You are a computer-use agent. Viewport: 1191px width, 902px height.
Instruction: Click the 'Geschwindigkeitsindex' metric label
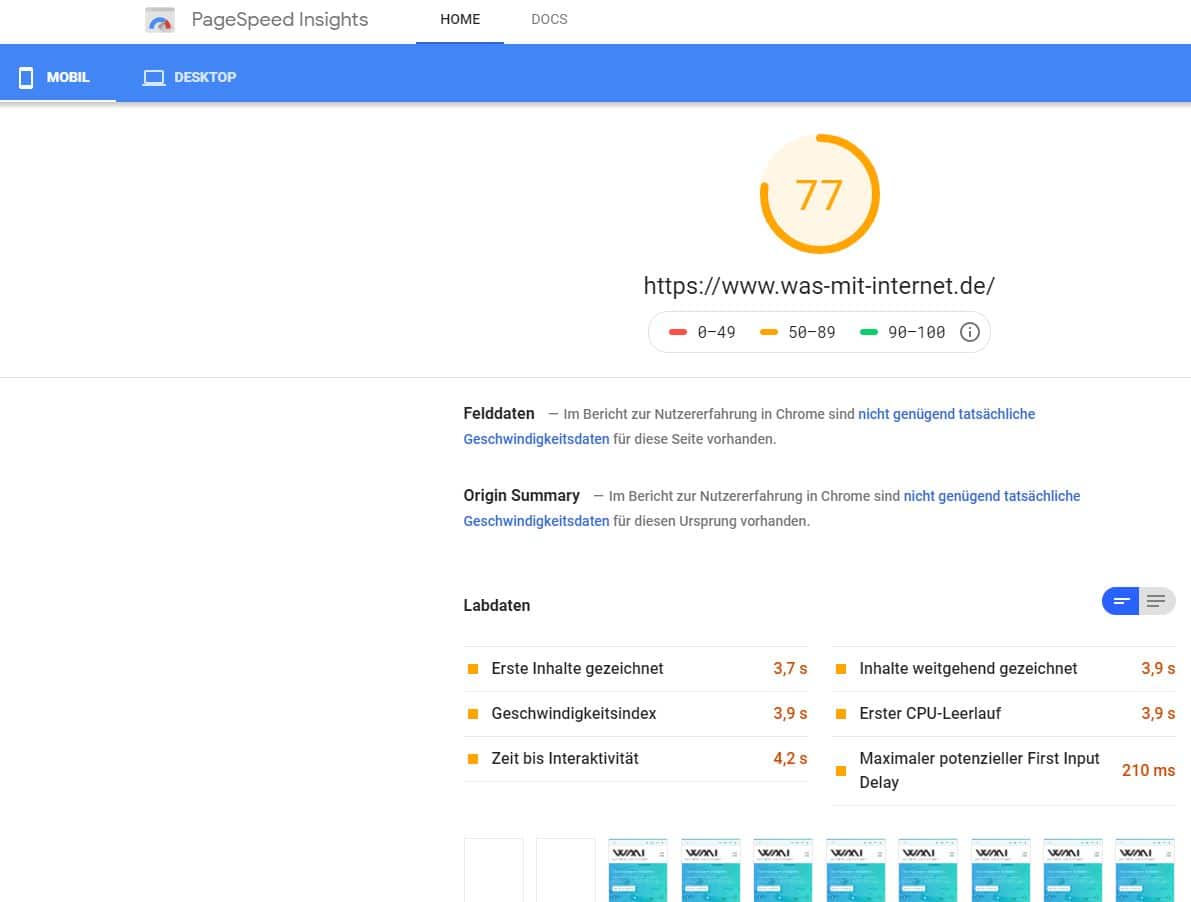pos(573,714)
